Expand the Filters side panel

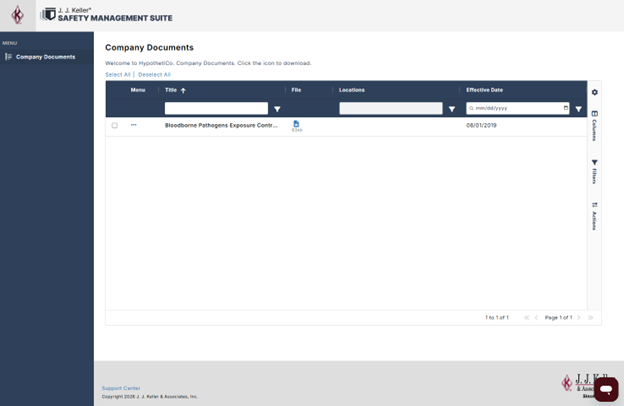595,172
